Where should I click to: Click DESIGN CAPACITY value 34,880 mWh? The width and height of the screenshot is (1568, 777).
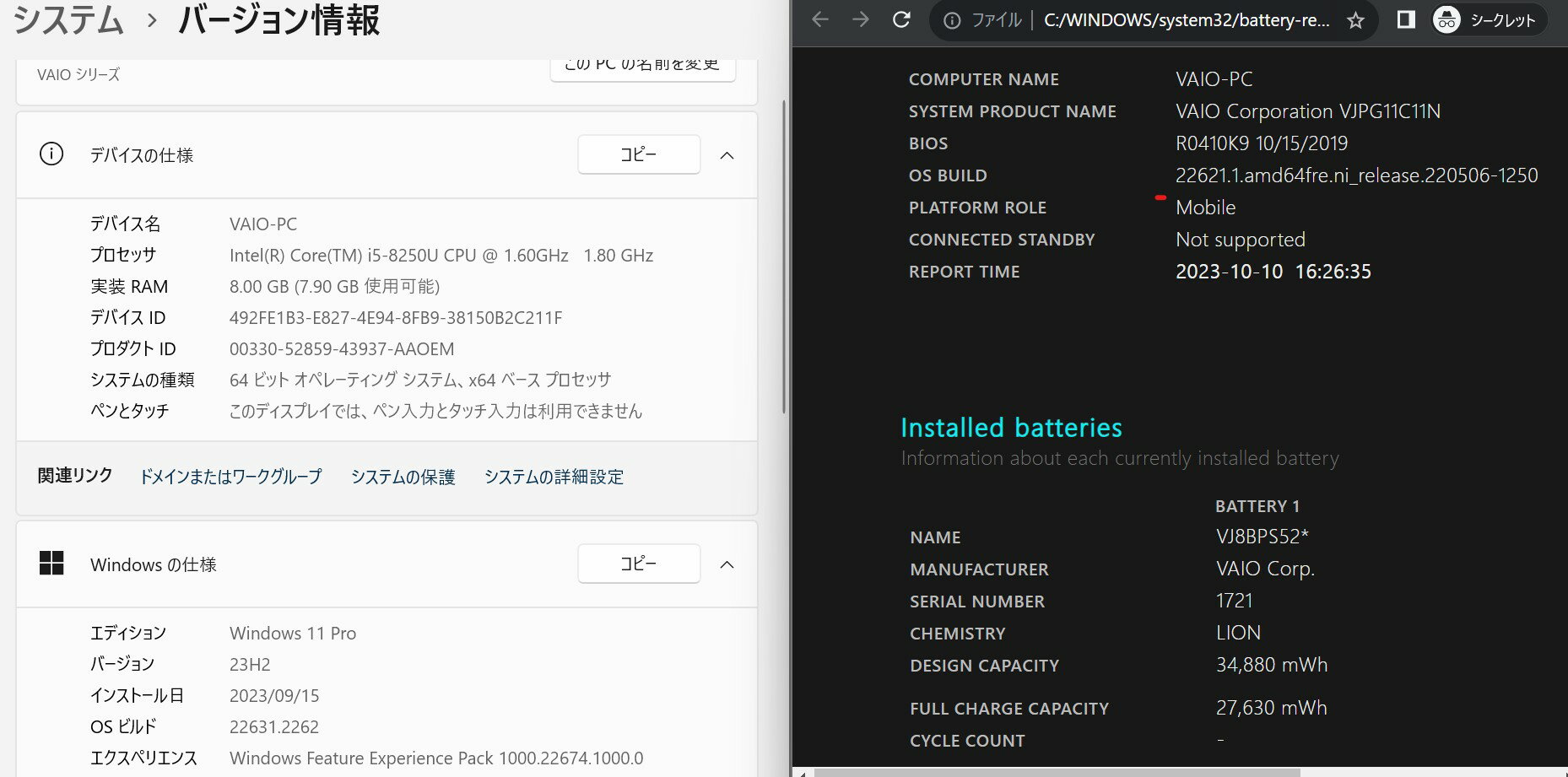(x=1271, y=665)
